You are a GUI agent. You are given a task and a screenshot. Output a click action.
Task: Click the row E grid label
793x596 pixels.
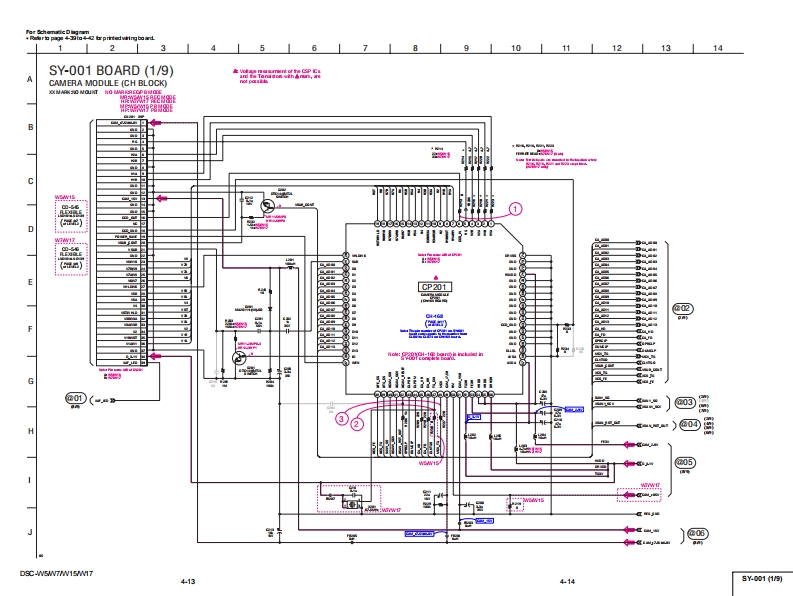click(x=30, y=281)
